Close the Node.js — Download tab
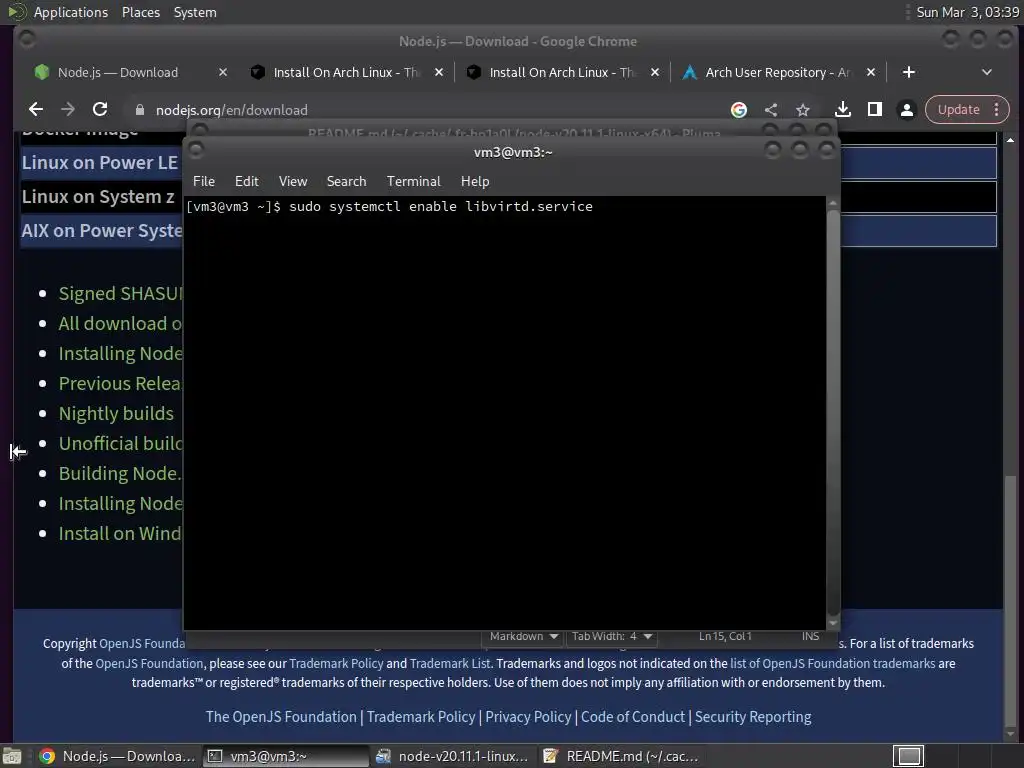 pyautogui.click(x=223, y=72)
